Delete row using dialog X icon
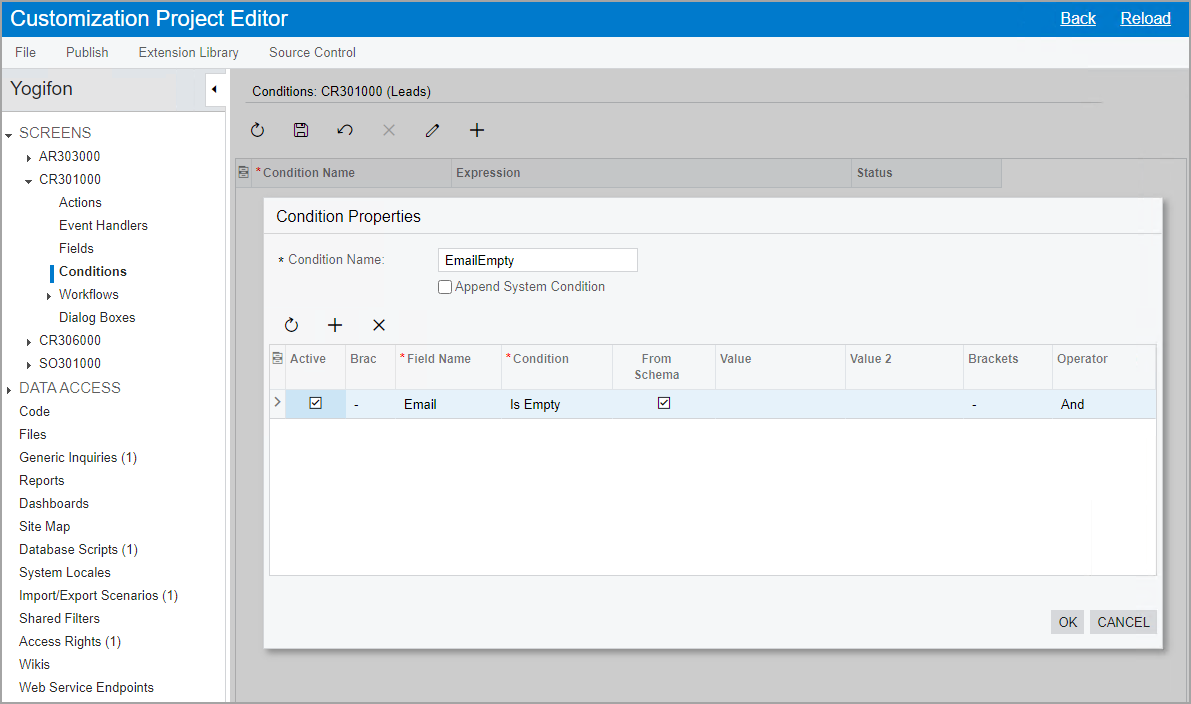The image size is (1191, 704). pyautogui.click(x=379, y=325)
